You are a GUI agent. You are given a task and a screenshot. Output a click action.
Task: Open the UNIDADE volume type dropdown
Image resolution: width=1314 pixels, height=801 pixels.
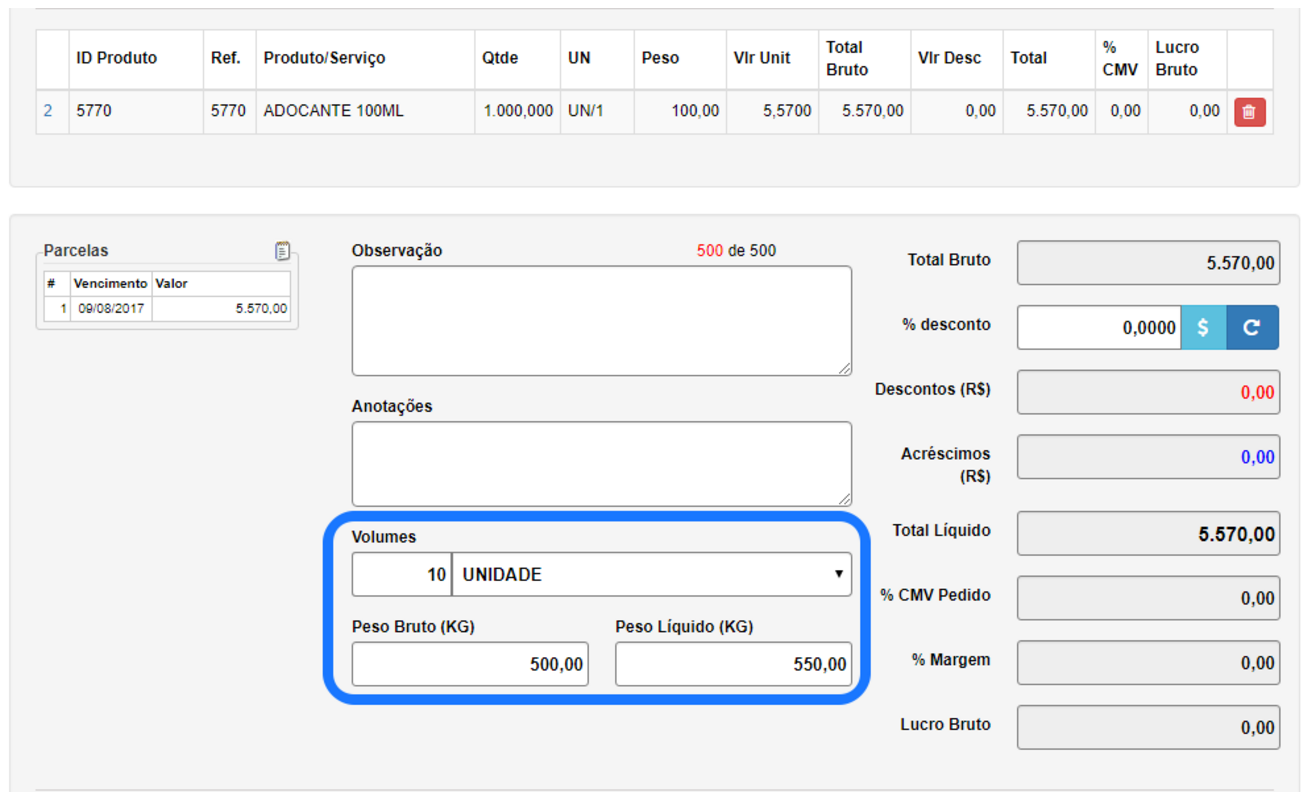651,575
